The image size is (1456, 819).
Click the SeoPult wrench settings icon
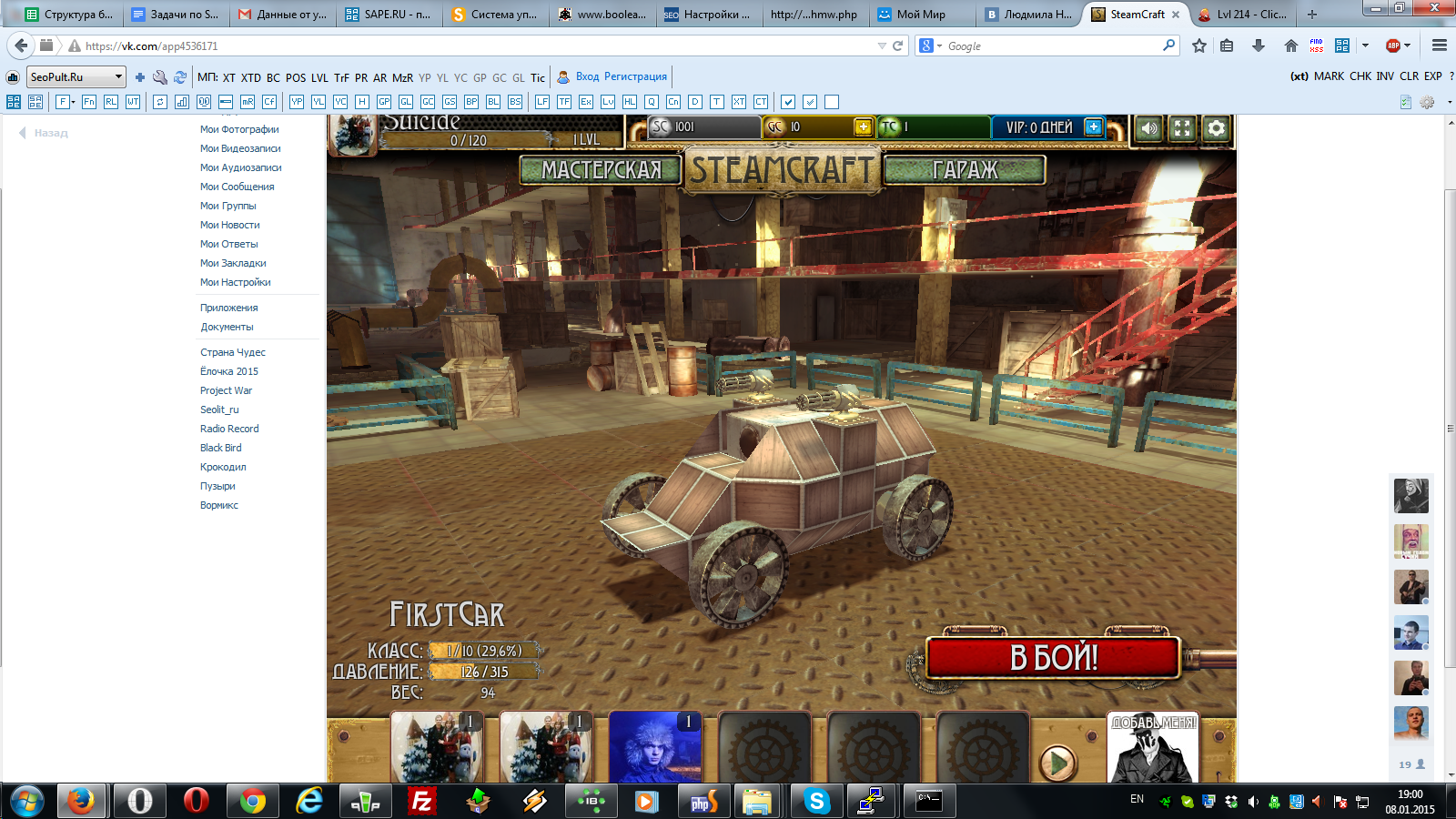pyautogui.click(x=159, y=77)
